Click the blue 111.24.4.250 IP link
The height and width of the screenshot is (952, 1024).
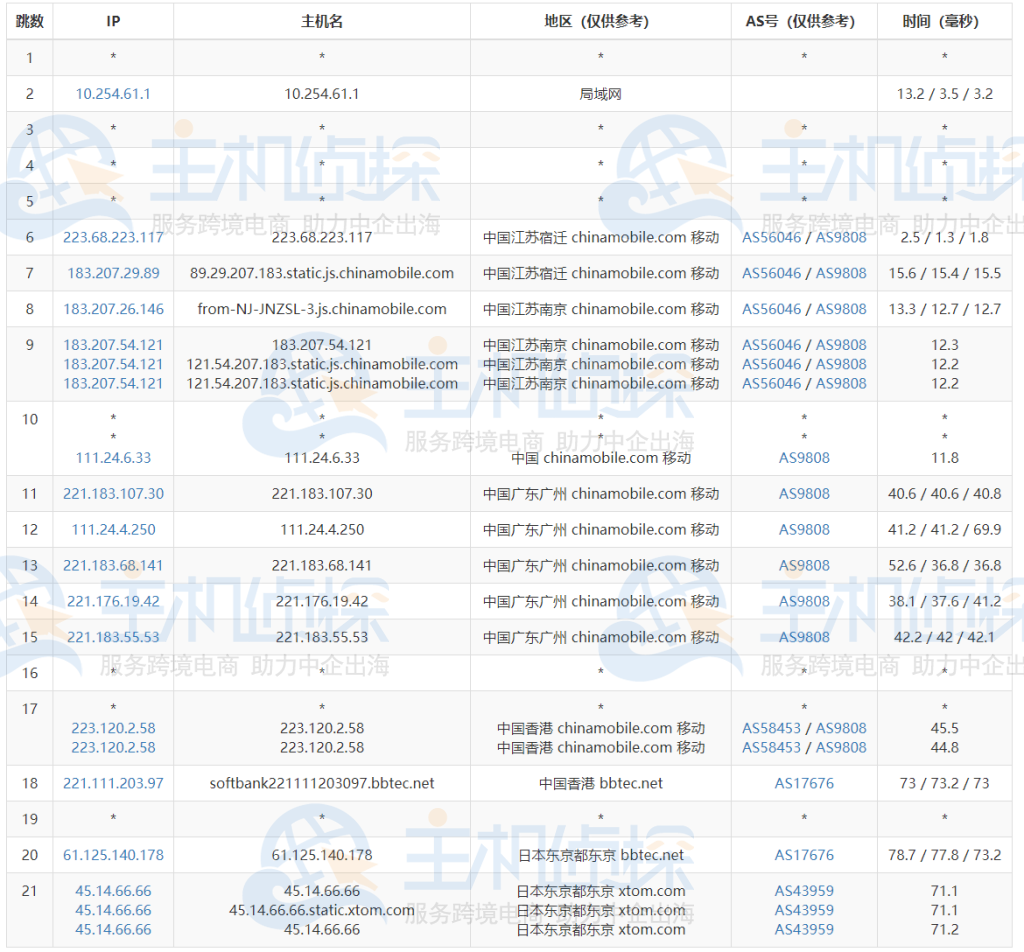coord(113,530)
